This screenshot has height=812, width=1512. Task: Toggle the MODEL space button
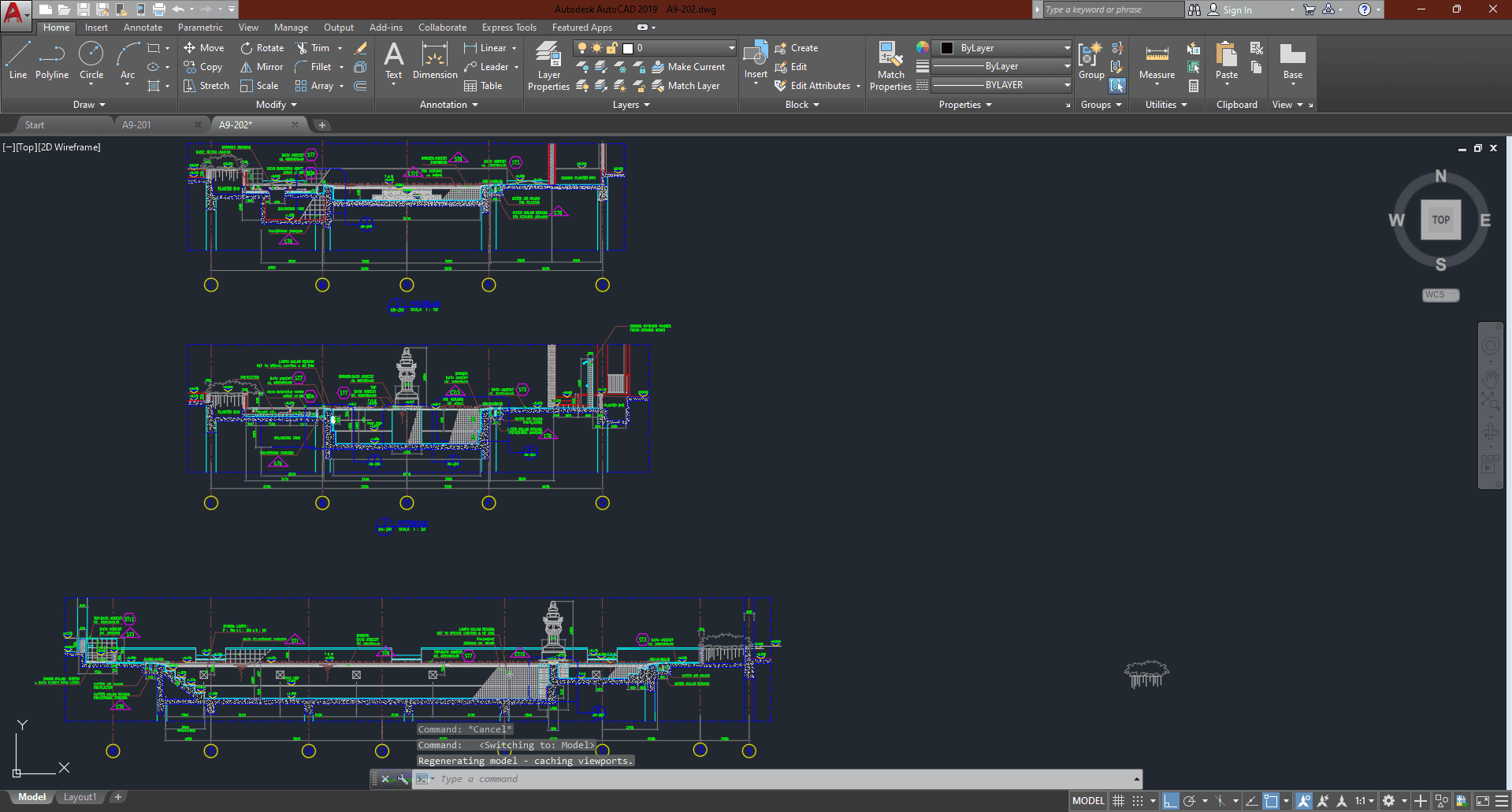pyautogui.click(x=1088, y=801)
